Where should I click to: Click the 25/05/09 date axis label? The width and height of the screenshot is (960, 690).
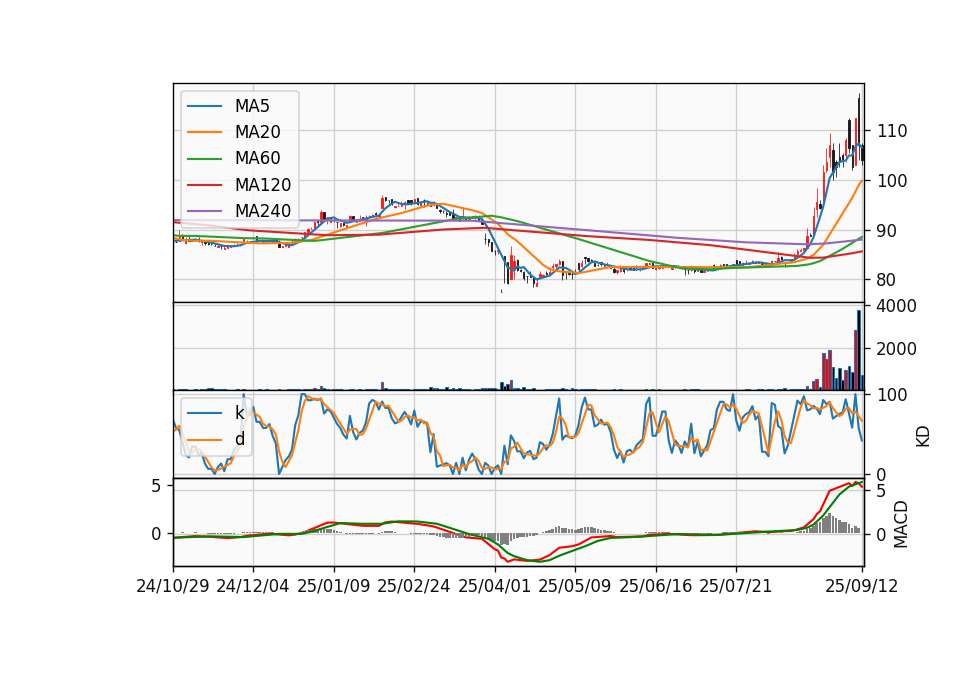pyautogui.click(x=574, y=587)
